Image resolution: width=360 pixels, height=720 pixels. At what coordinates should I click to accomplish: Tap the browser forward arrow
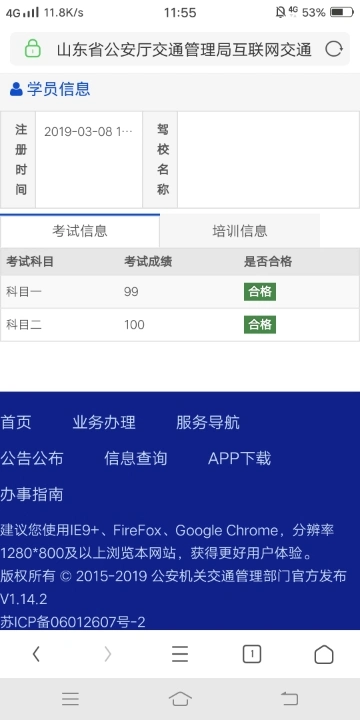pos(108,654)
